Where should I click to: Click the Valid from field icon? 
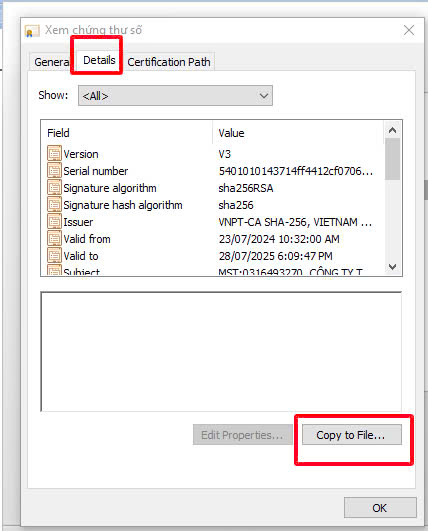point(54,238)
